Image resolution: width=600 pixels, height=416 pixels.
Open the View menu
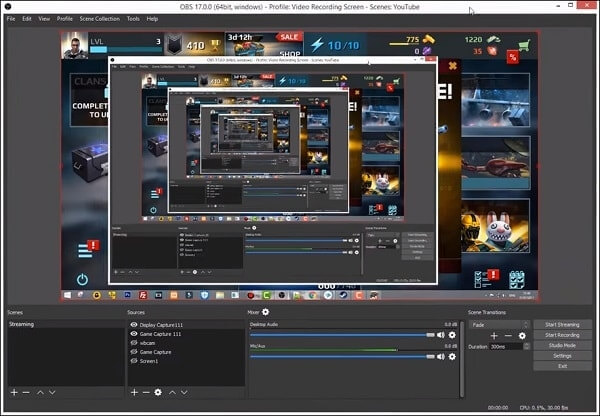[44, 19]
